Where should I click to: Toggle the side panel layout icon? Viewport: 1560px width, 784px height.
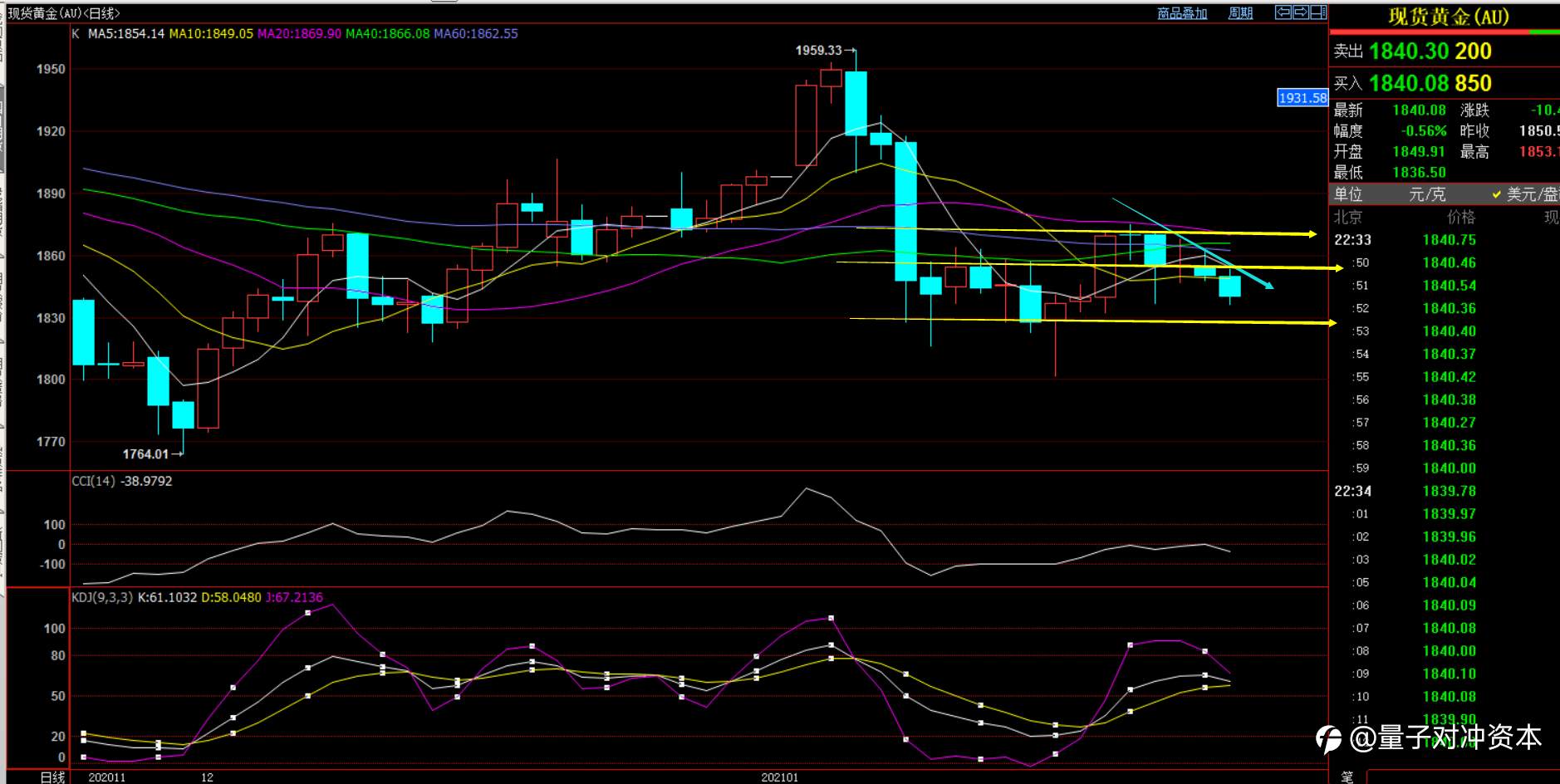[1318, 12]
